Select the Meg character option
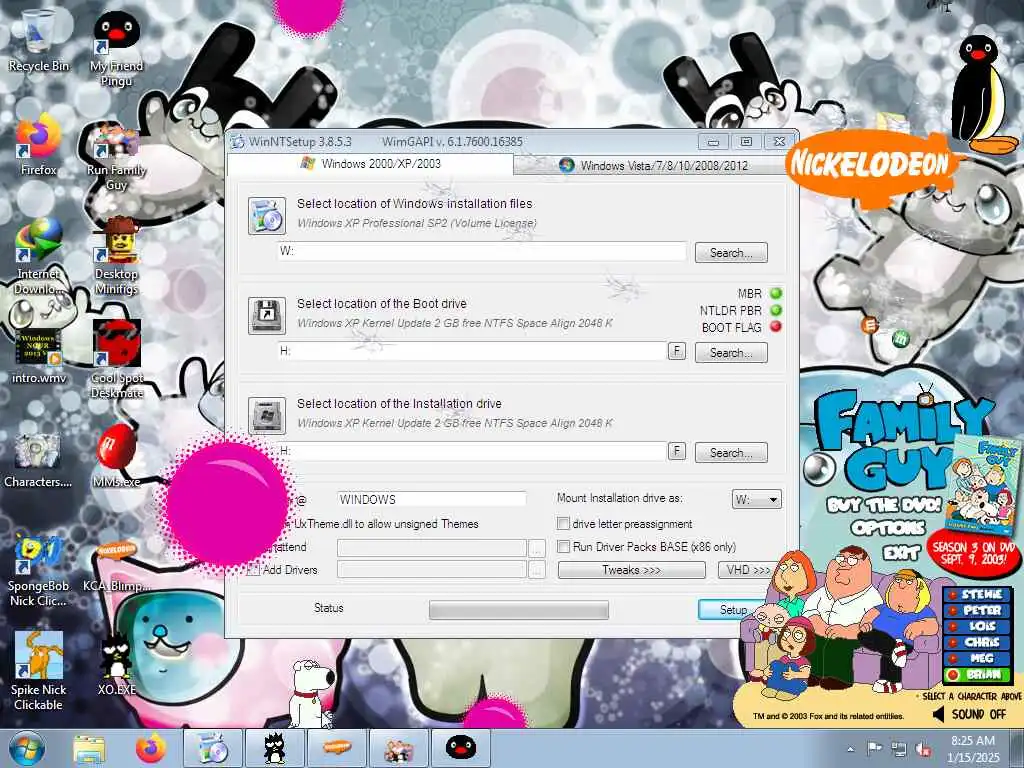 978,658
